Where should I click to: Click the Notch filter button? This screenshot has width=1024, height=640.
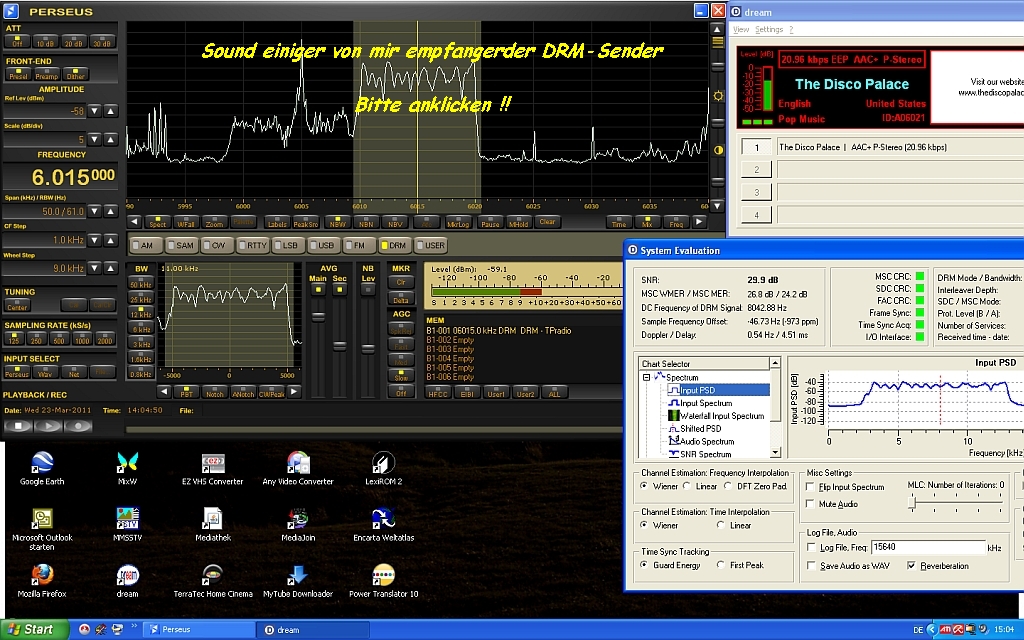coord(214,392)
